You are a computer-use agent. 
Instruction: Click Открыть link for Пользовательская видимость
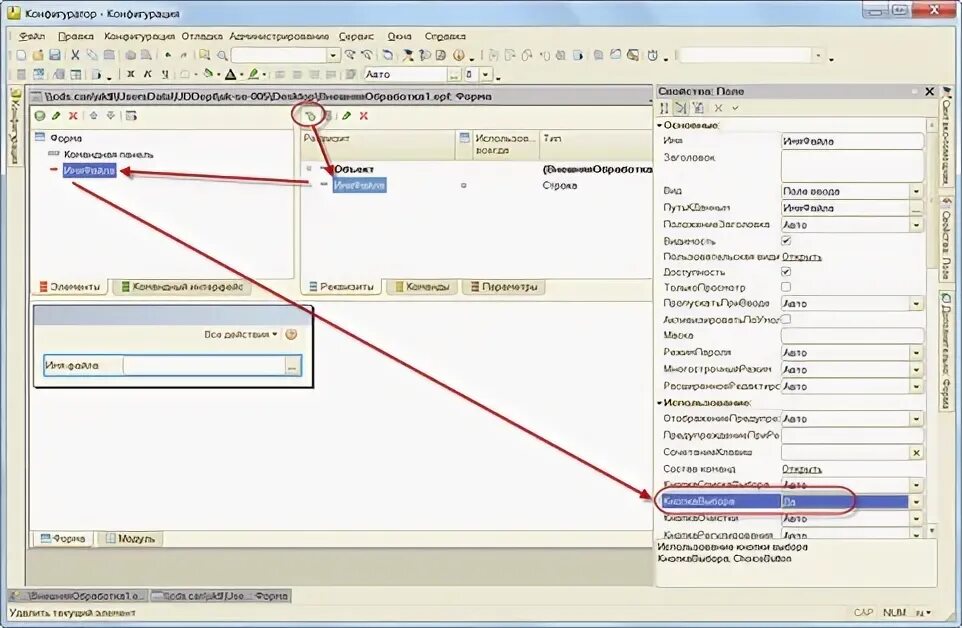tap(801, 256)
